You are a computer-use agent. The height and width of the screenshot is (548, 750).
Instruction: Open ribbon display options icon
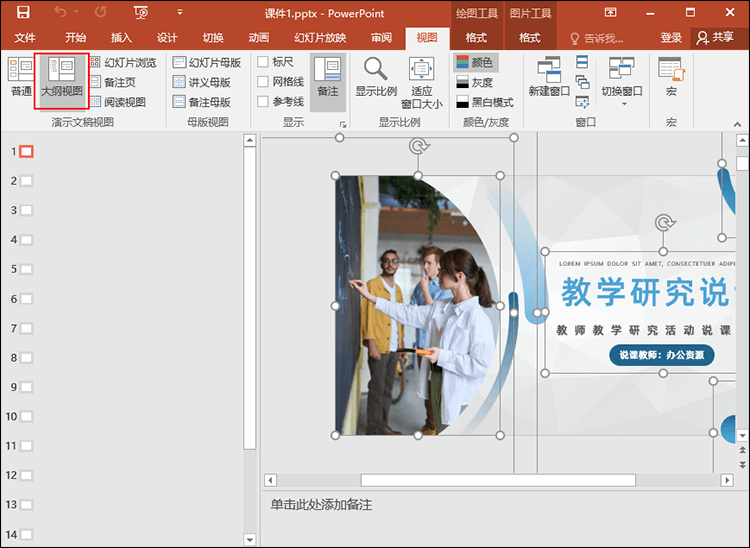[610, 12]
